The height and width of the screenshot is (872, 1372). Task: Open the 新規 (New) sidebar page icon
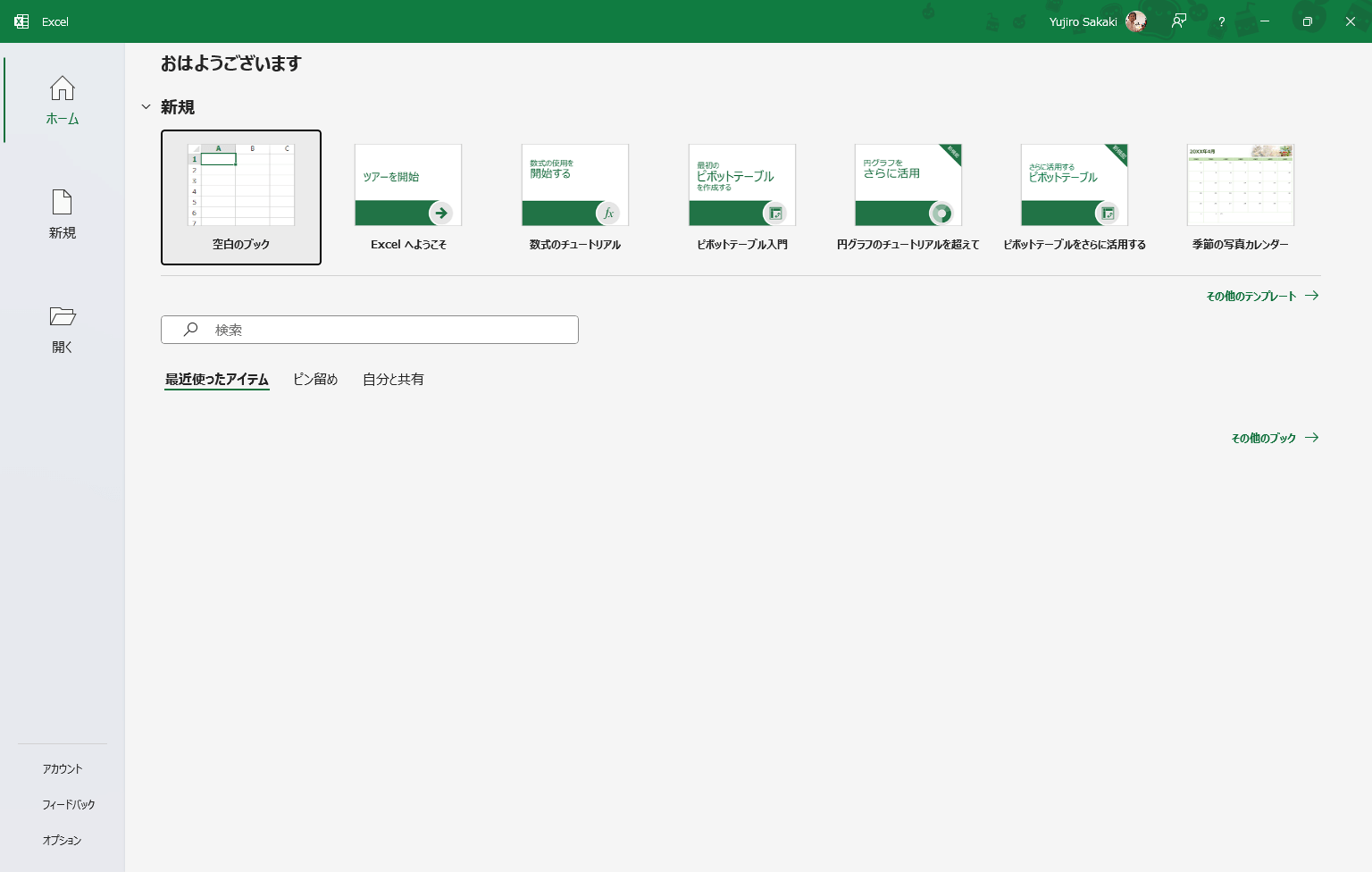click(63, 202)
